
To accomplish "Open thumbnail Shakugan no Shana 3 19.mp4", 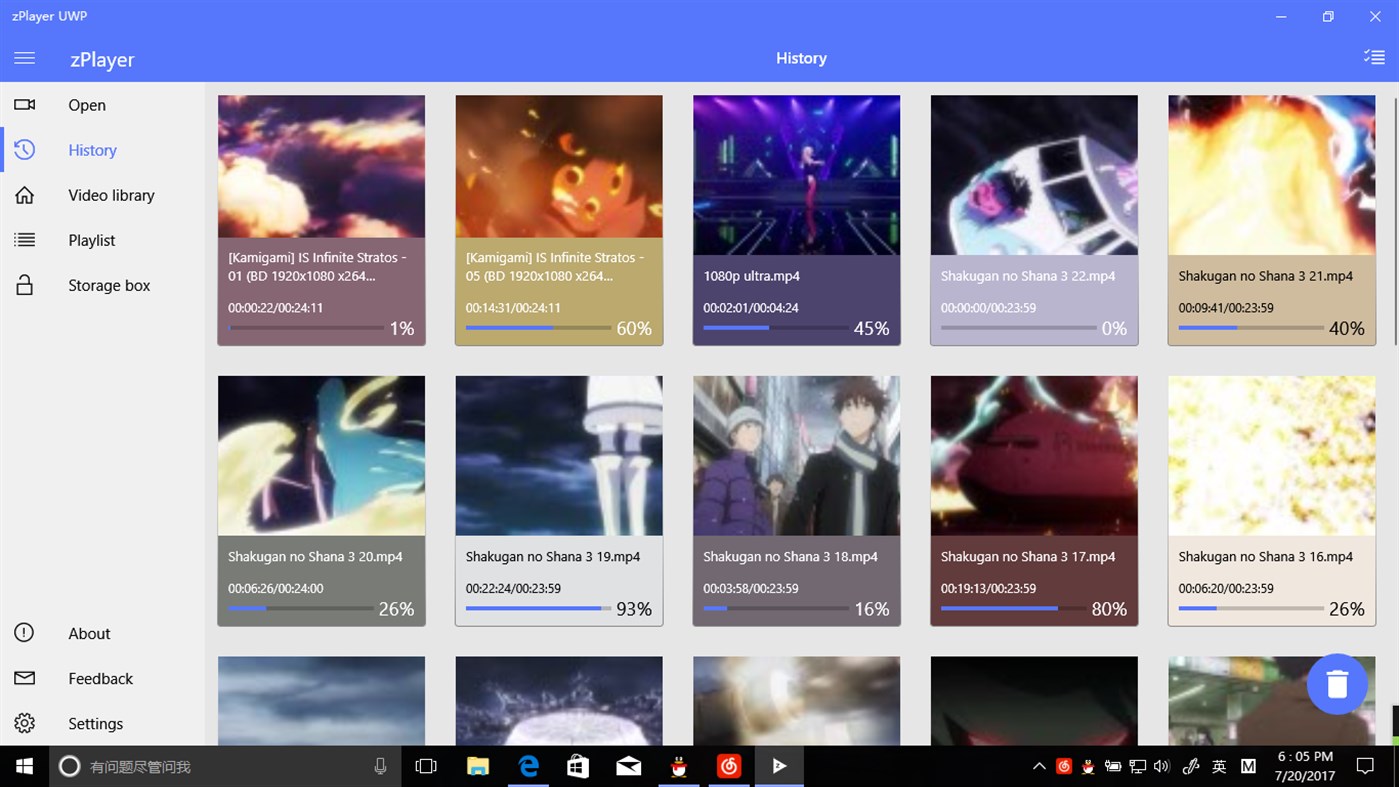I will [x=558, y=455].
